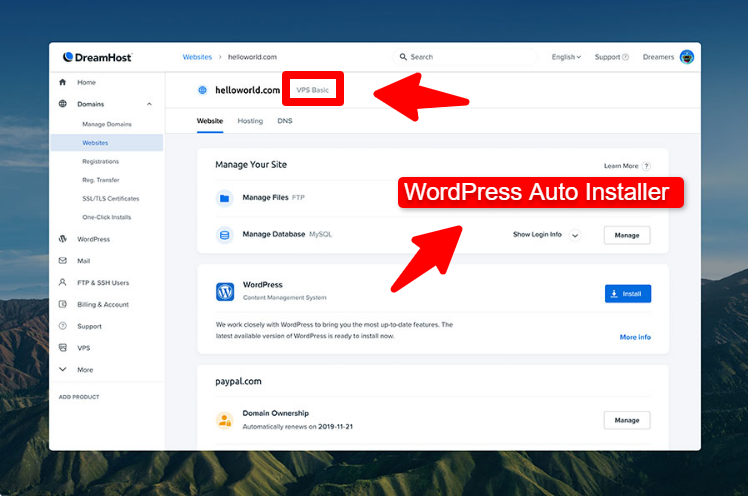Image resolution: width=748 pixels, height=496 pixels.
Task: Open the Home icon in sidebar
Action: pos(62,82)
